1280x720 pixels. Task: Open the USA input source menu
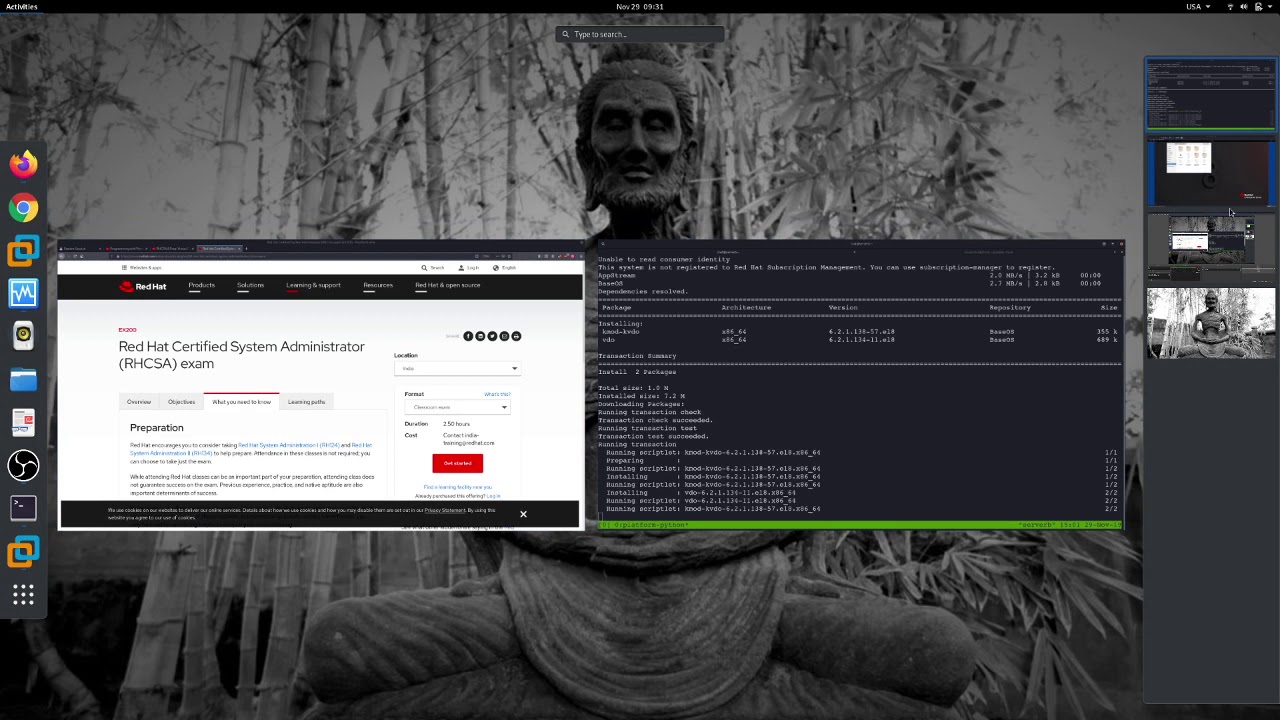1197,6
